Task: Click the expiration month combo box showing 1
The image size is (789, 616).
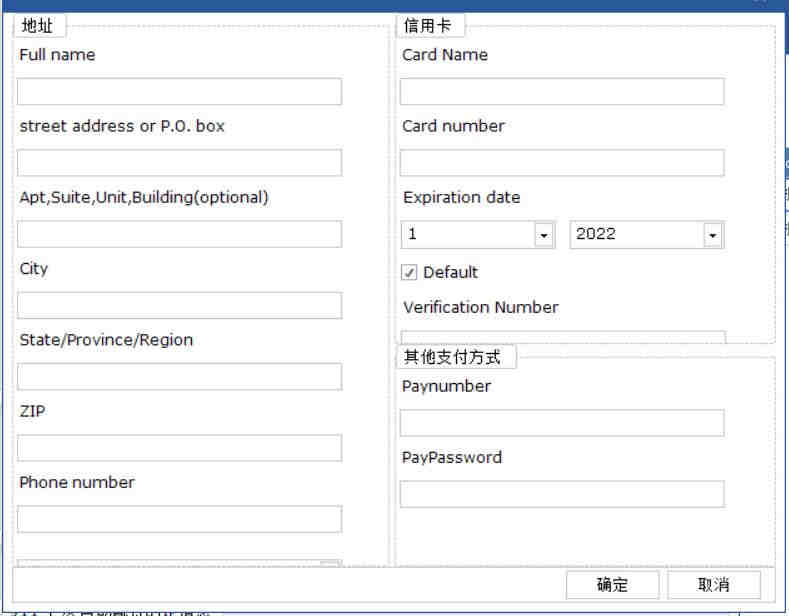Action: click(478, 235)
